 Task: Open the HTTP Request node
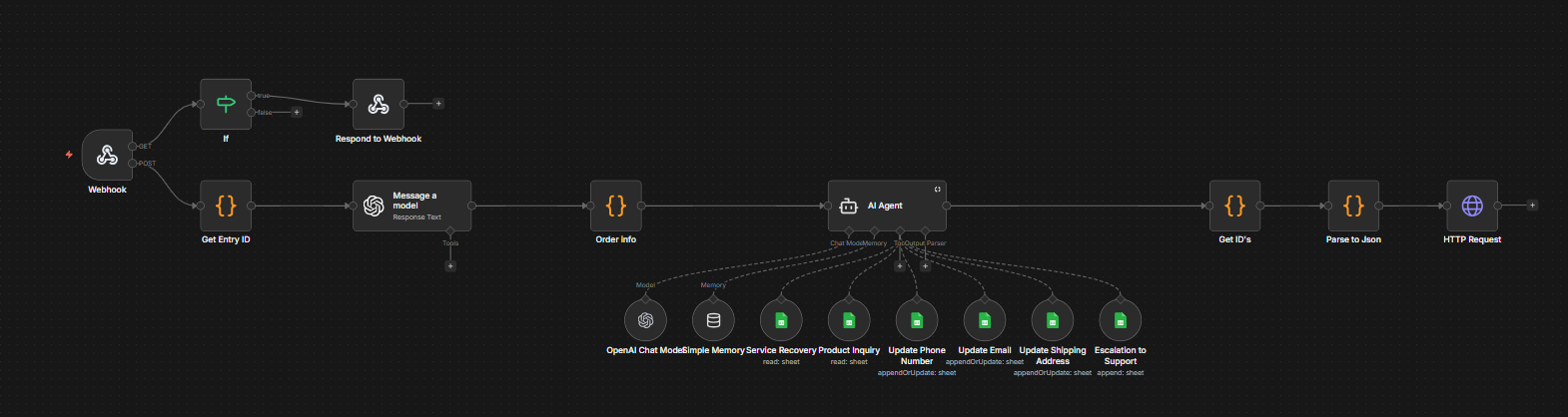click(1472, 206)
